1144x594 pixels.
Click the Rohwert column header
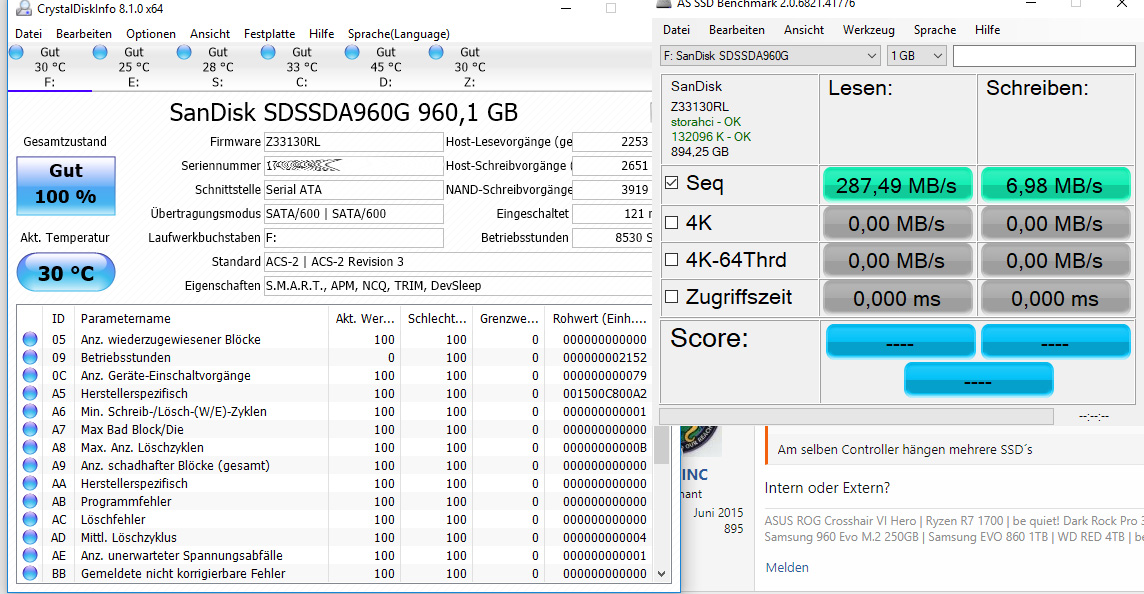(x=600, y=319)
